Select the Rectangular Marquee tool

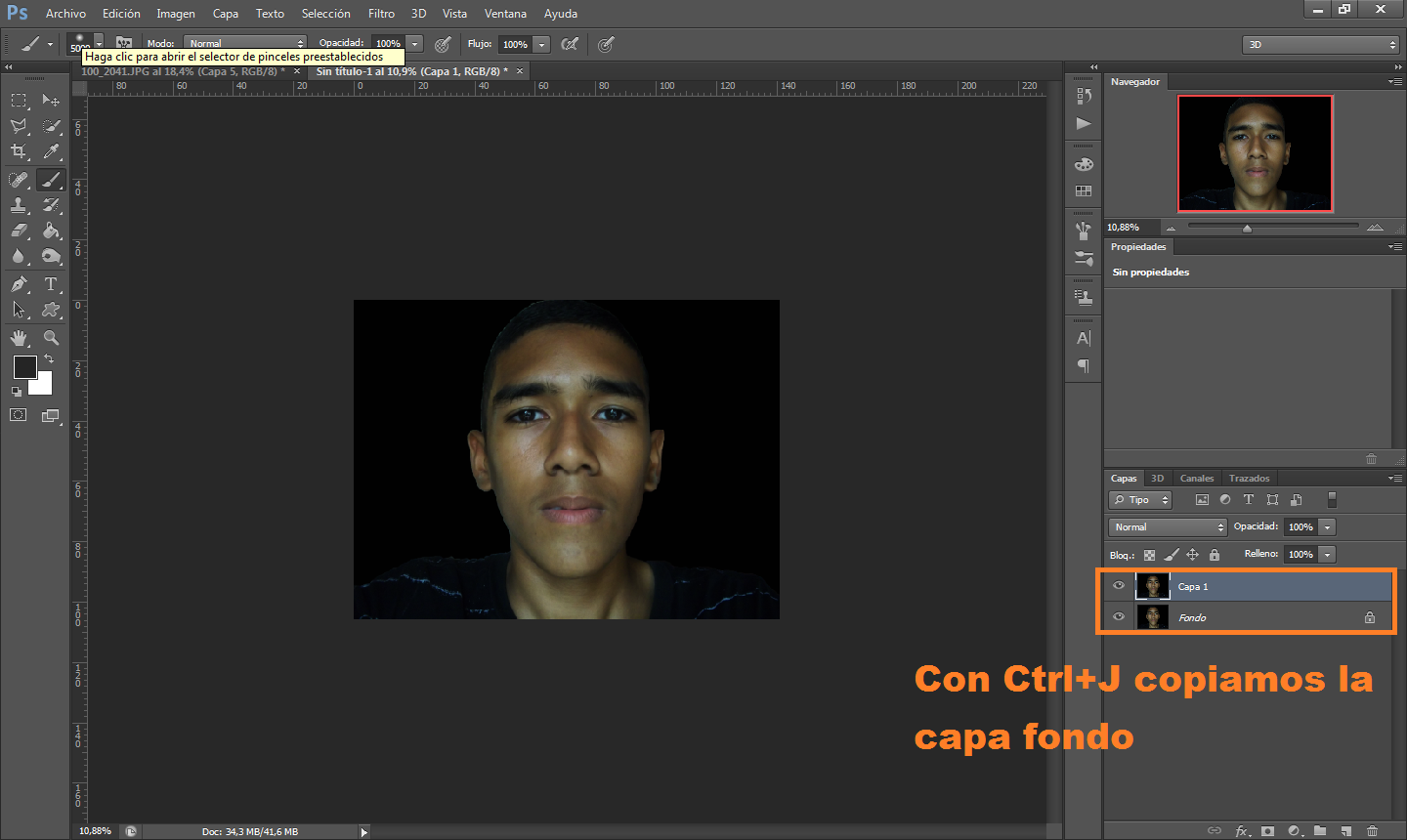19,100
